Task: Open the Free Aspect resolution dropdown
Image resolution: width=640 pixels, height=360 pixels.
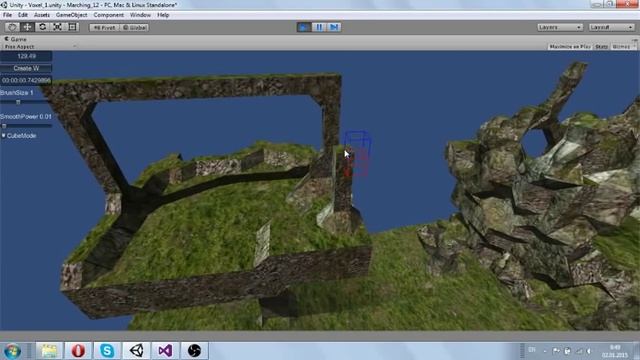Action: tap(39, 47)
